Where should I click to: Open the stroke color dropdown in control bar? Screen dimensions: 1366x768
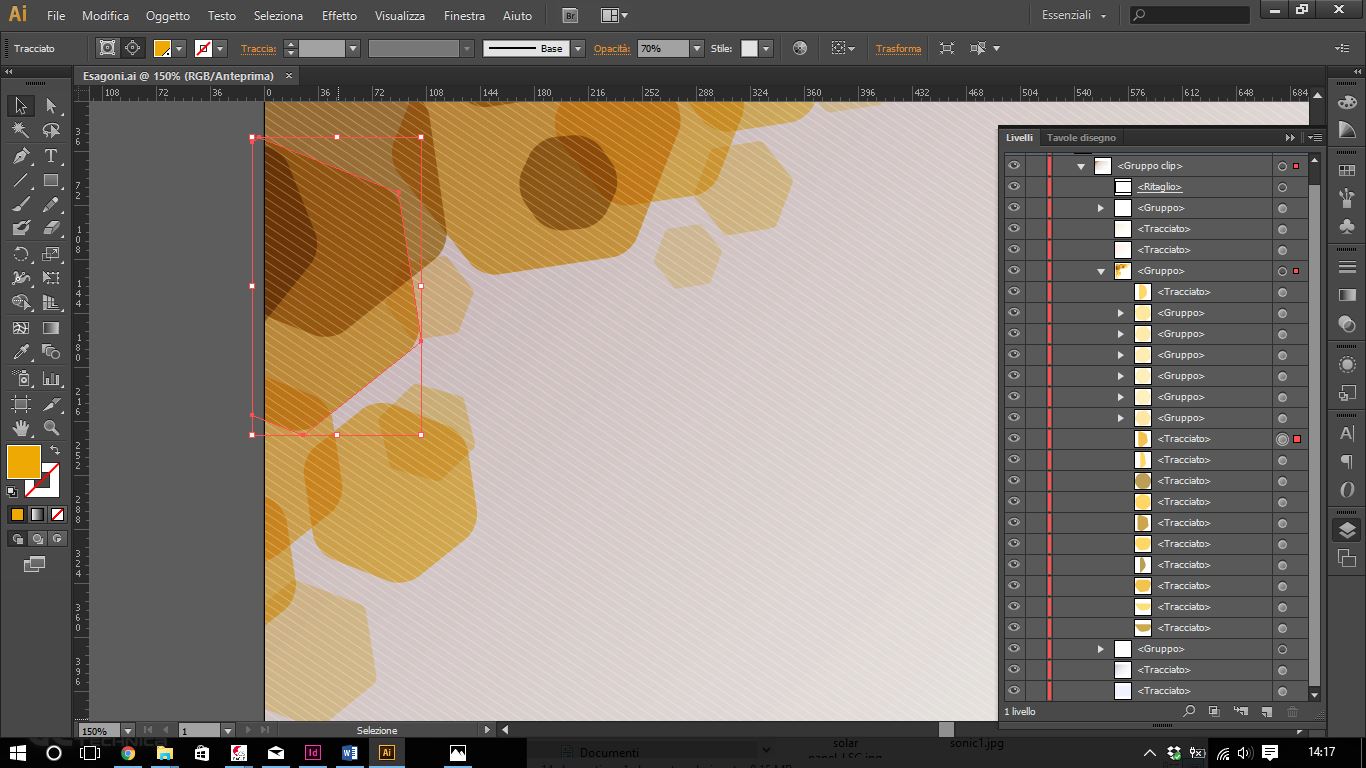[220, 48]
